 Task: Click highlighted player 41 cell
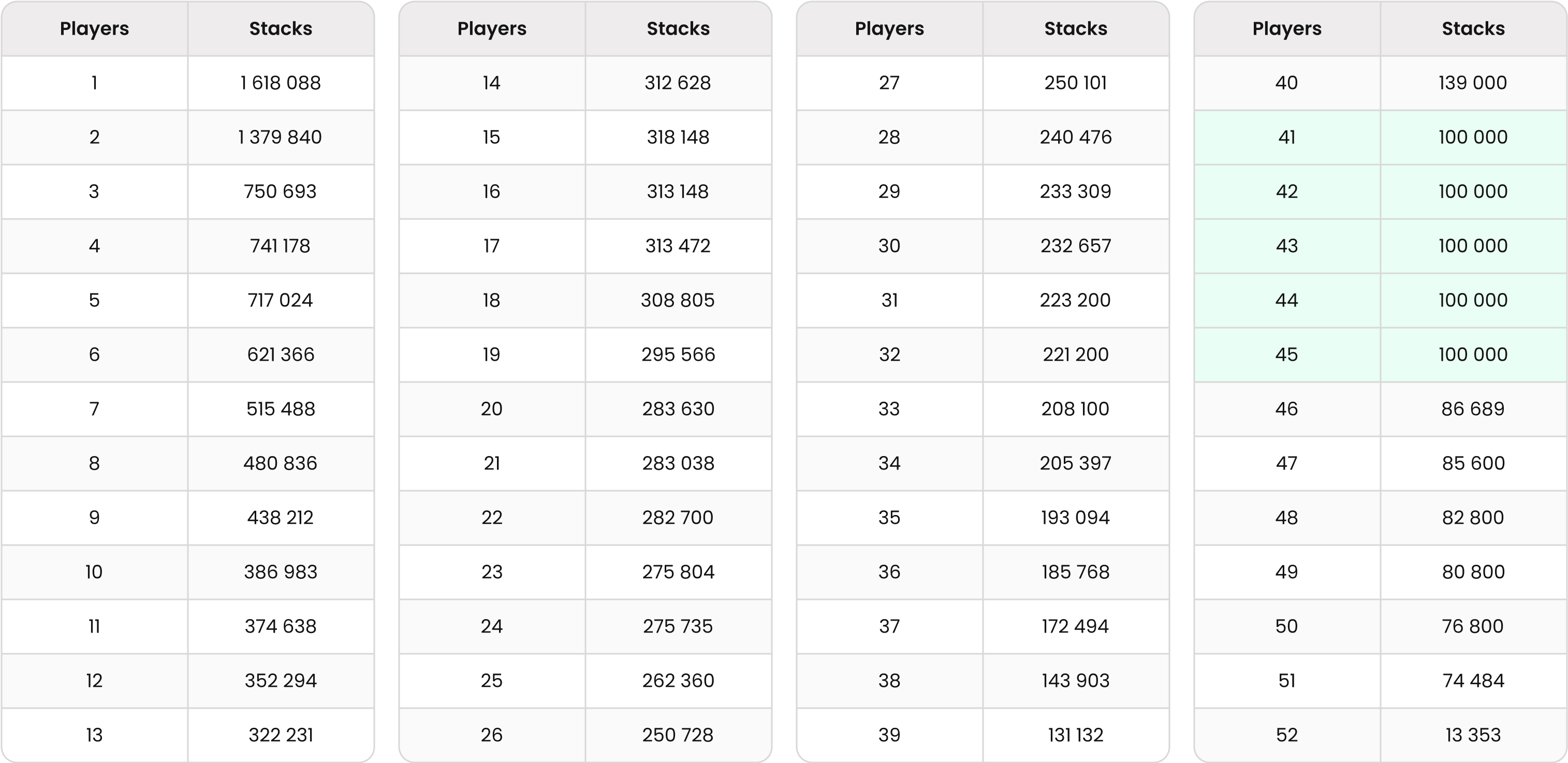pyautogui.click(x=1287, y=138)
